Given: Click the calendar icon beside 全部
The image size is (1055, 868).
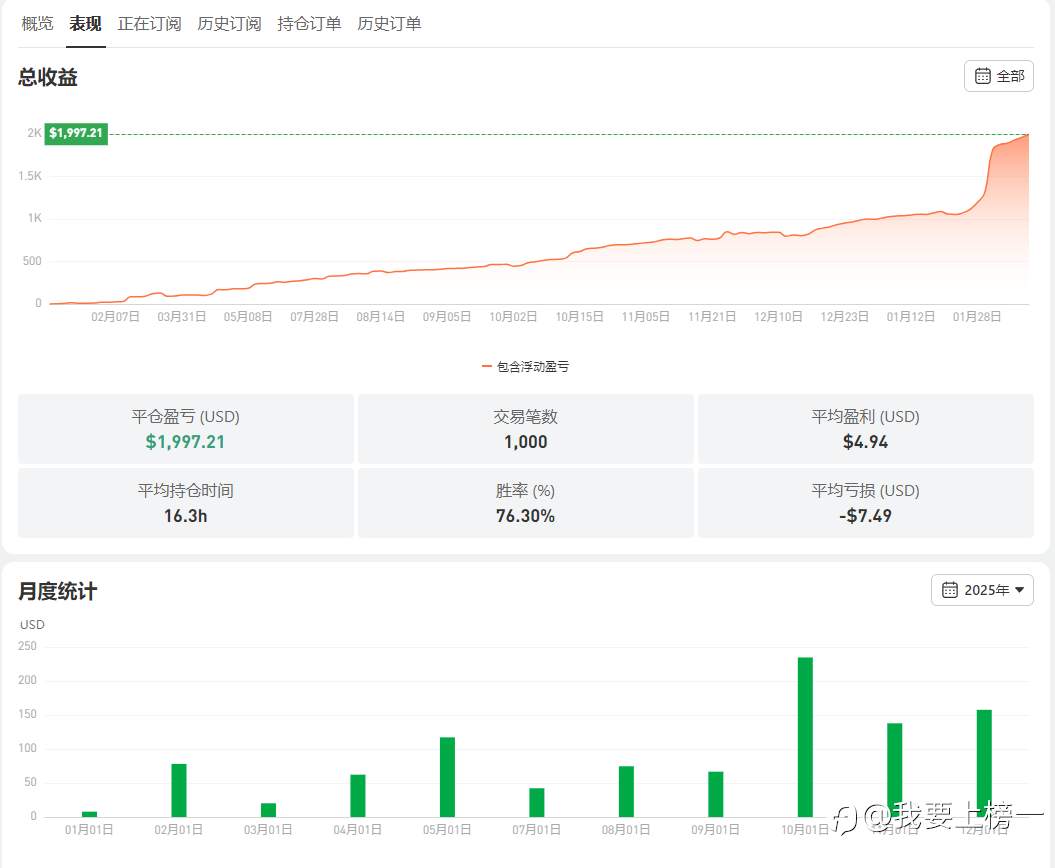Looking at the screenshot, I should 983,75.
